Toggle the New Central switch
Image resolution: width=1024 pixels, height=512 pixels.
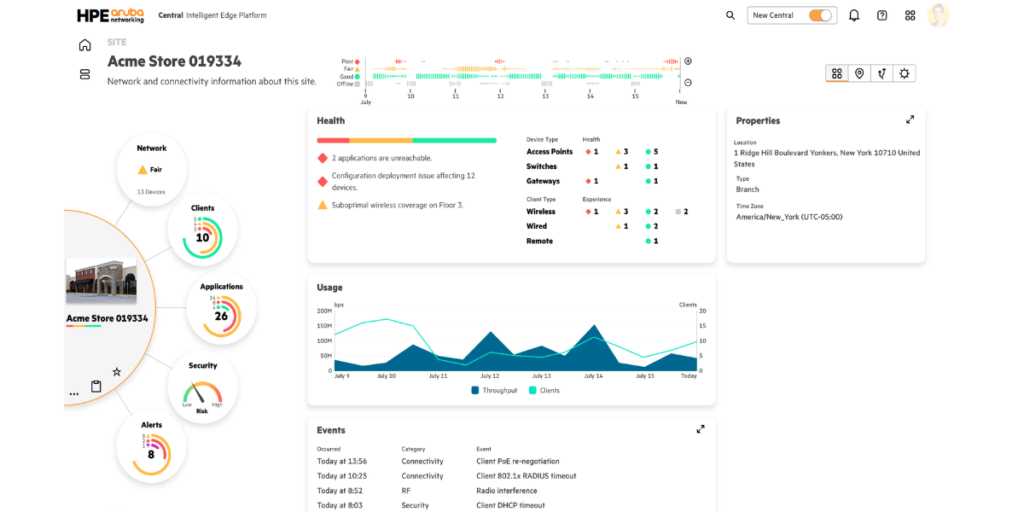coord(820,15)
